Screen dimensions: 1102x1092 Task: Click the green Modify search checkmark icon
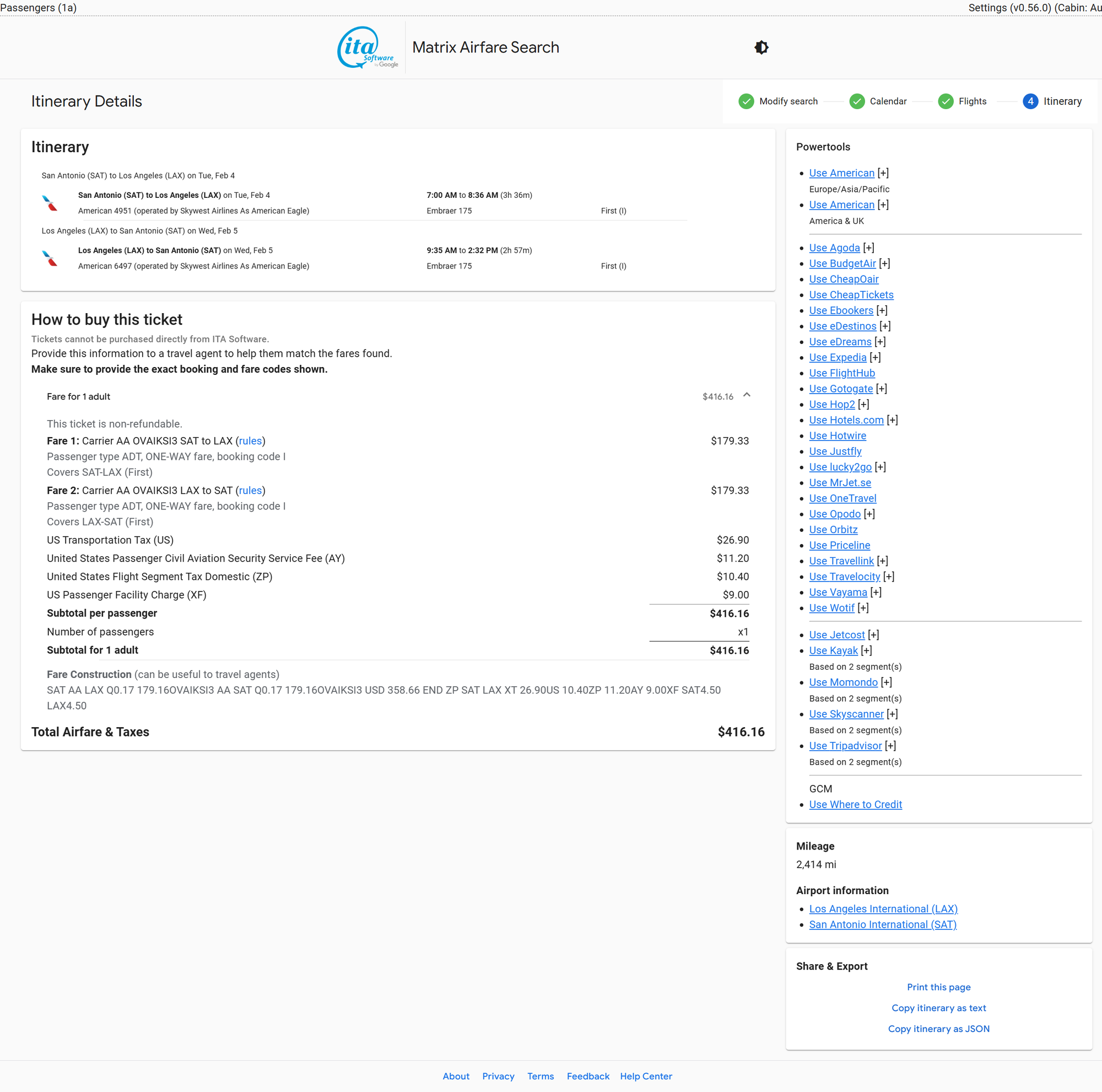[746, 101]
